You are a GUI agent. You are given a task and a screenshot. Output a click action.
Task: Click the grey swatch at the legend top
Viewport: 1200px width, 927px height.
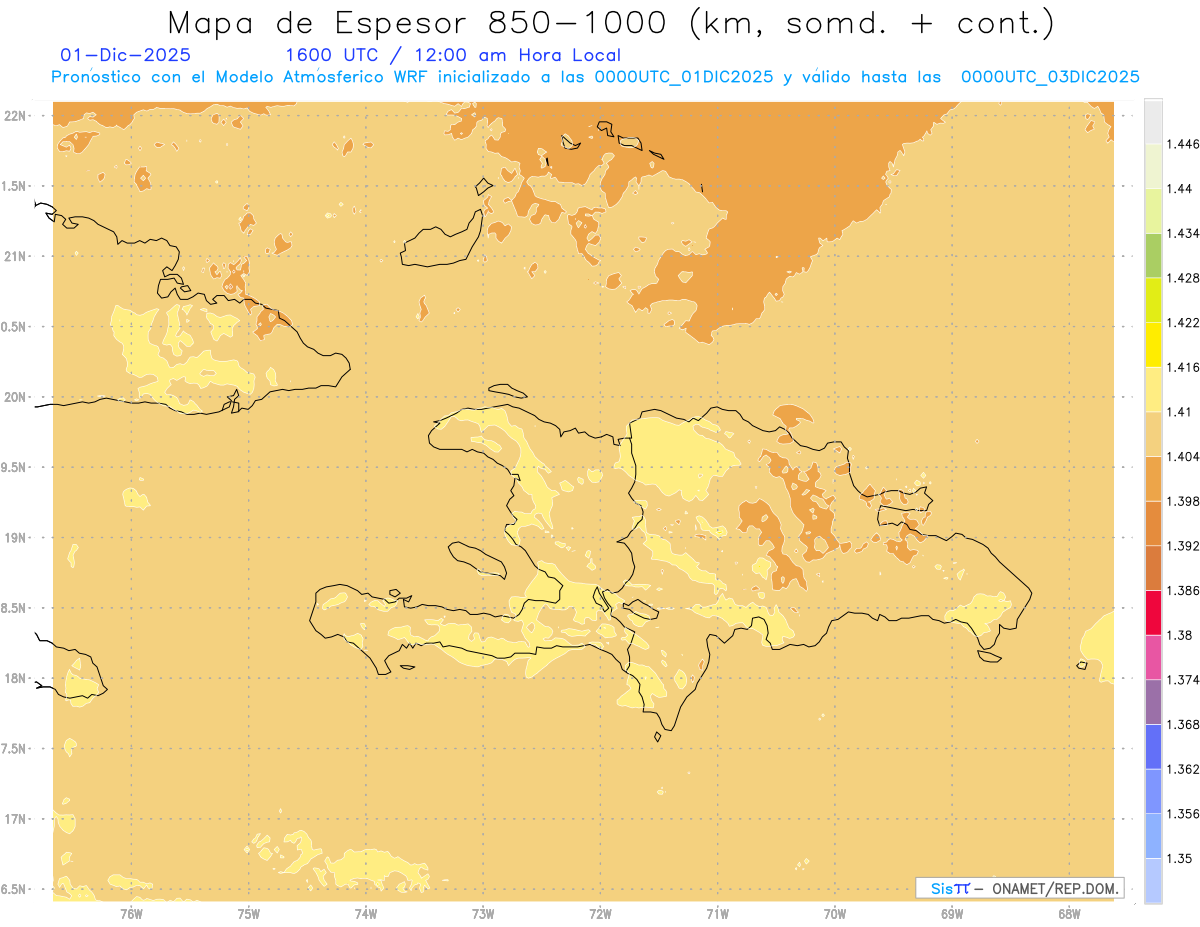click(1153, 121)
